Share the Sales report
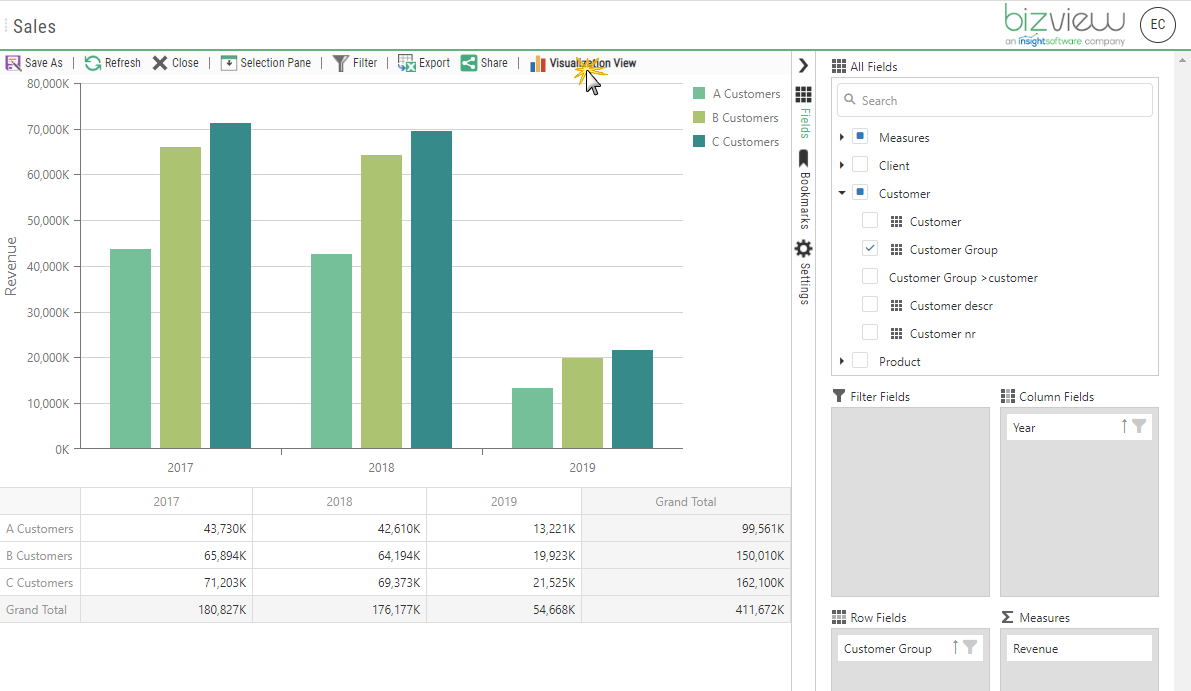This screenshot has width=1191, height=691. click(484, 62)
